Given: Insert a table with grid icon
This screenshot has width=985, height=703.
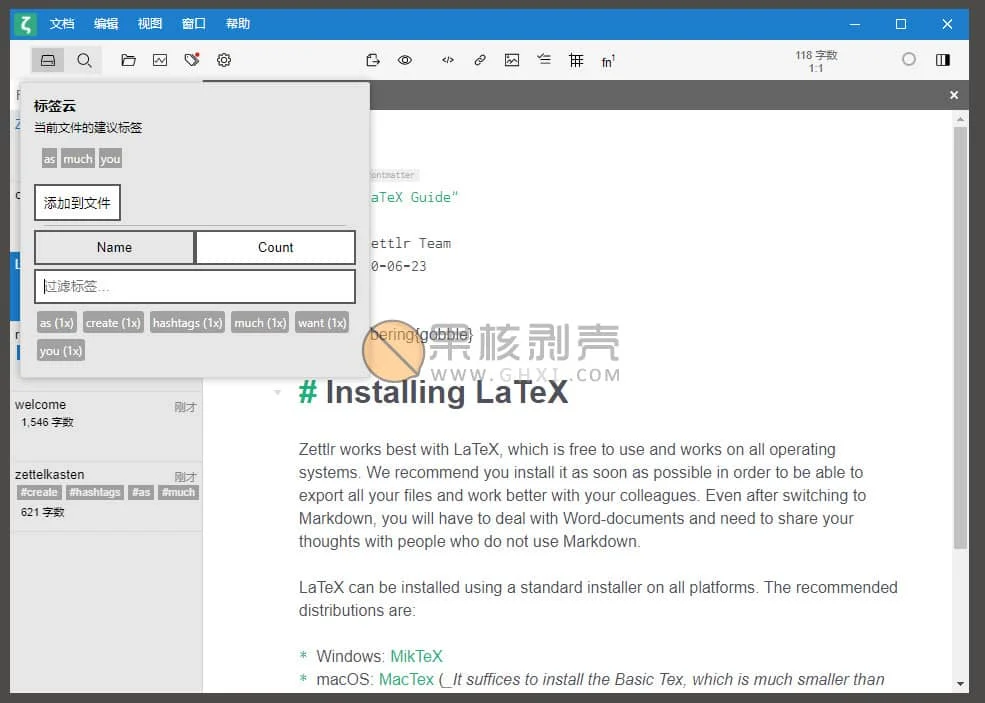Looking at the screenshot, I should [576, 60].
